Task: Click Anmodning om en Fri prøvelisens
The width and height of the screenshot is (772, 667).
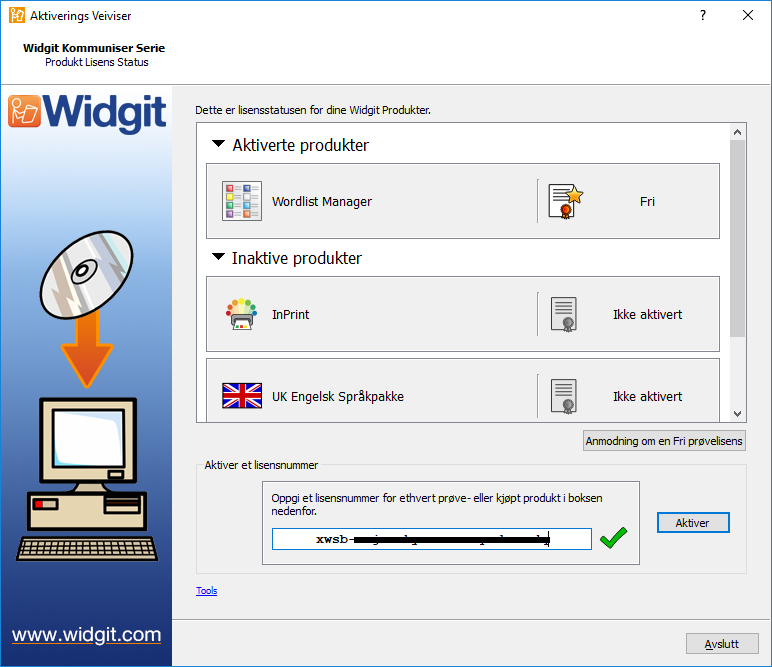Action: (x=664, y=441)
